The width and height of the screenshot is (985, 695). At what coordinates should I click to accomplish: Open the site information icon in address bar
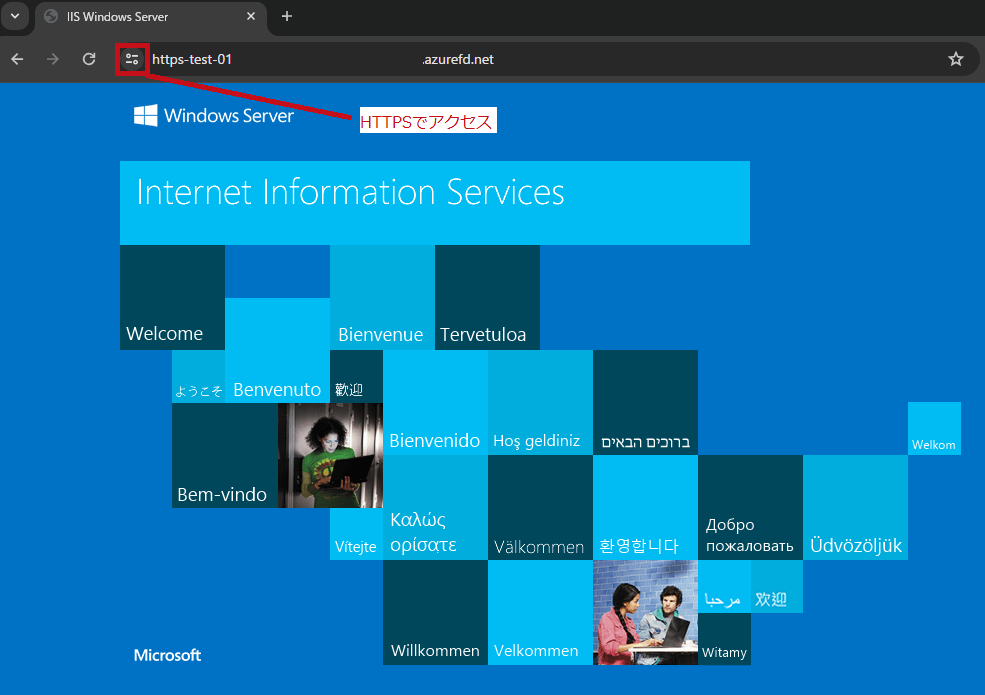tap(132, 59)
